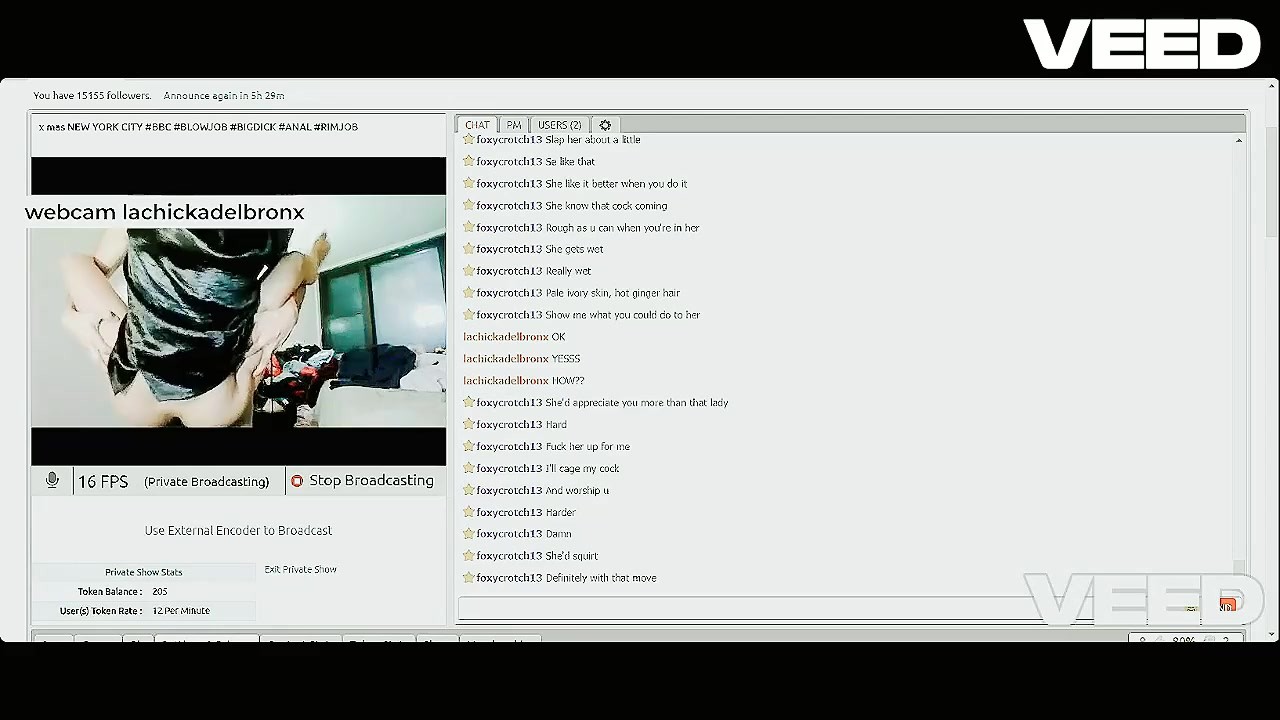Click the page scrollbar down arrow at right edge
Viewport: 1280px width, 720px height.
(1272, 633)
